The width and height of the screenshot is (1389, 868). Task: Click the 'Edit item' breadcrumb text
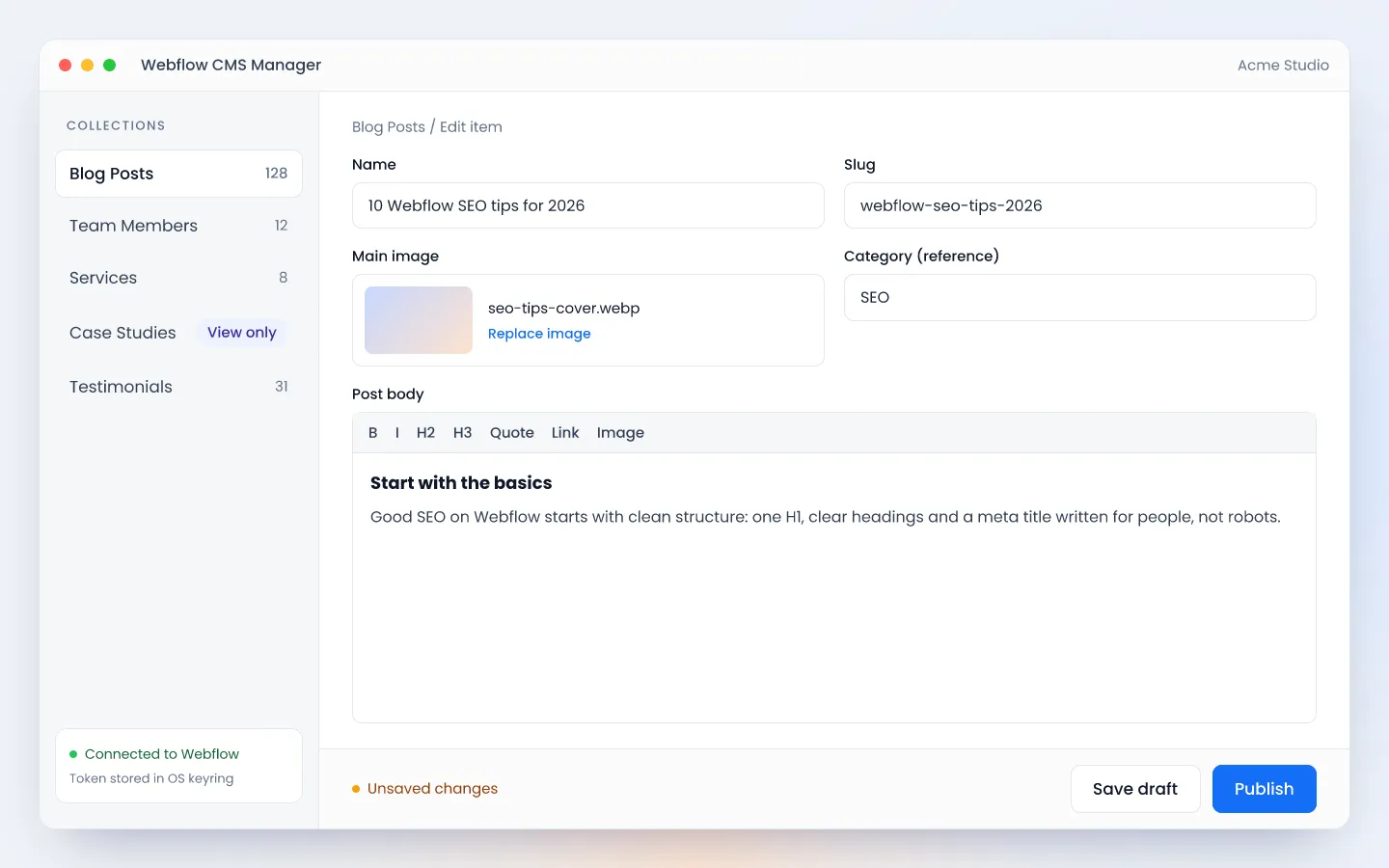tap(471, 127)
